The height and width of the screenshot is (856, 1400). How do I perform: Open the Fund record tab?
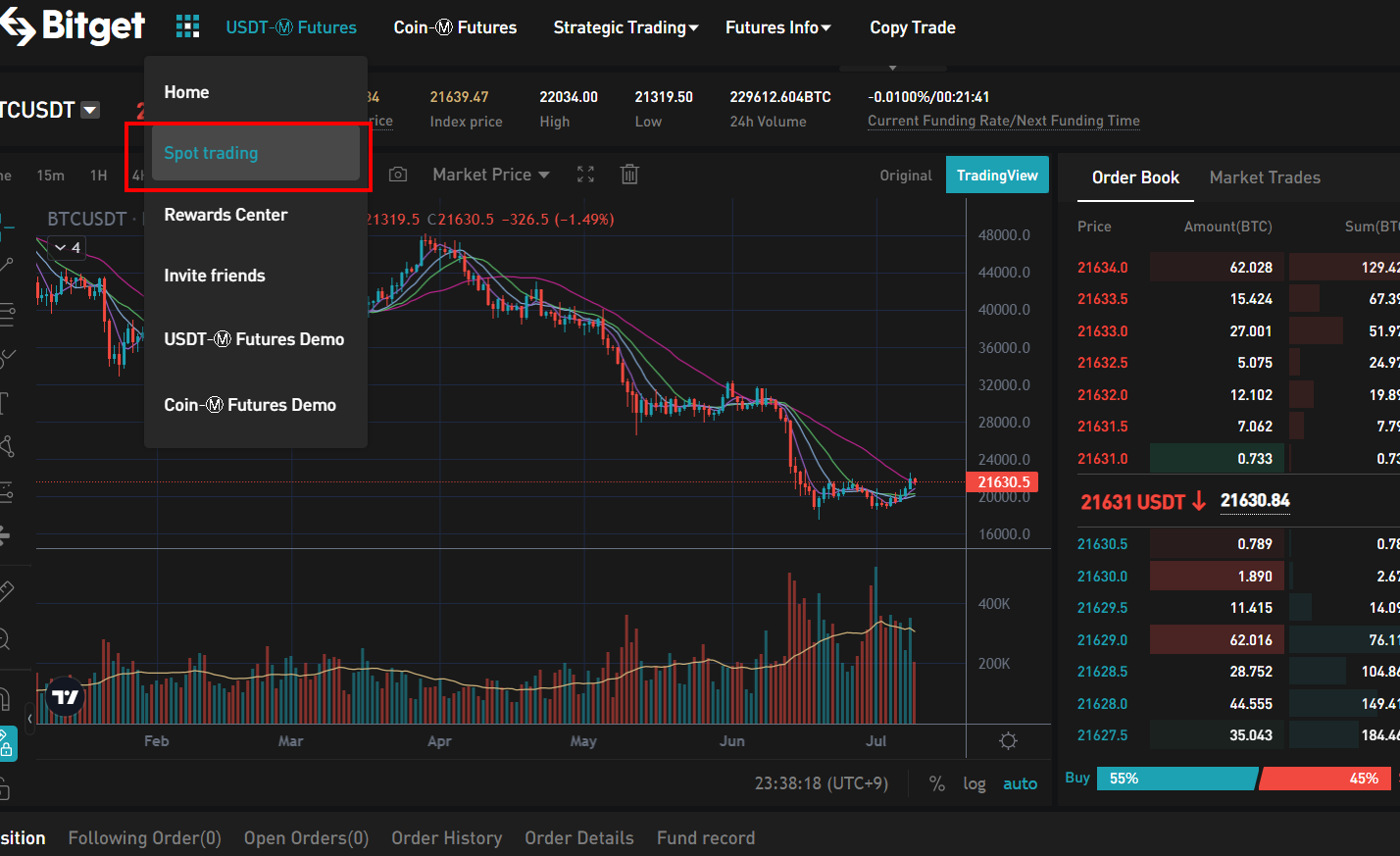point(706,838)
